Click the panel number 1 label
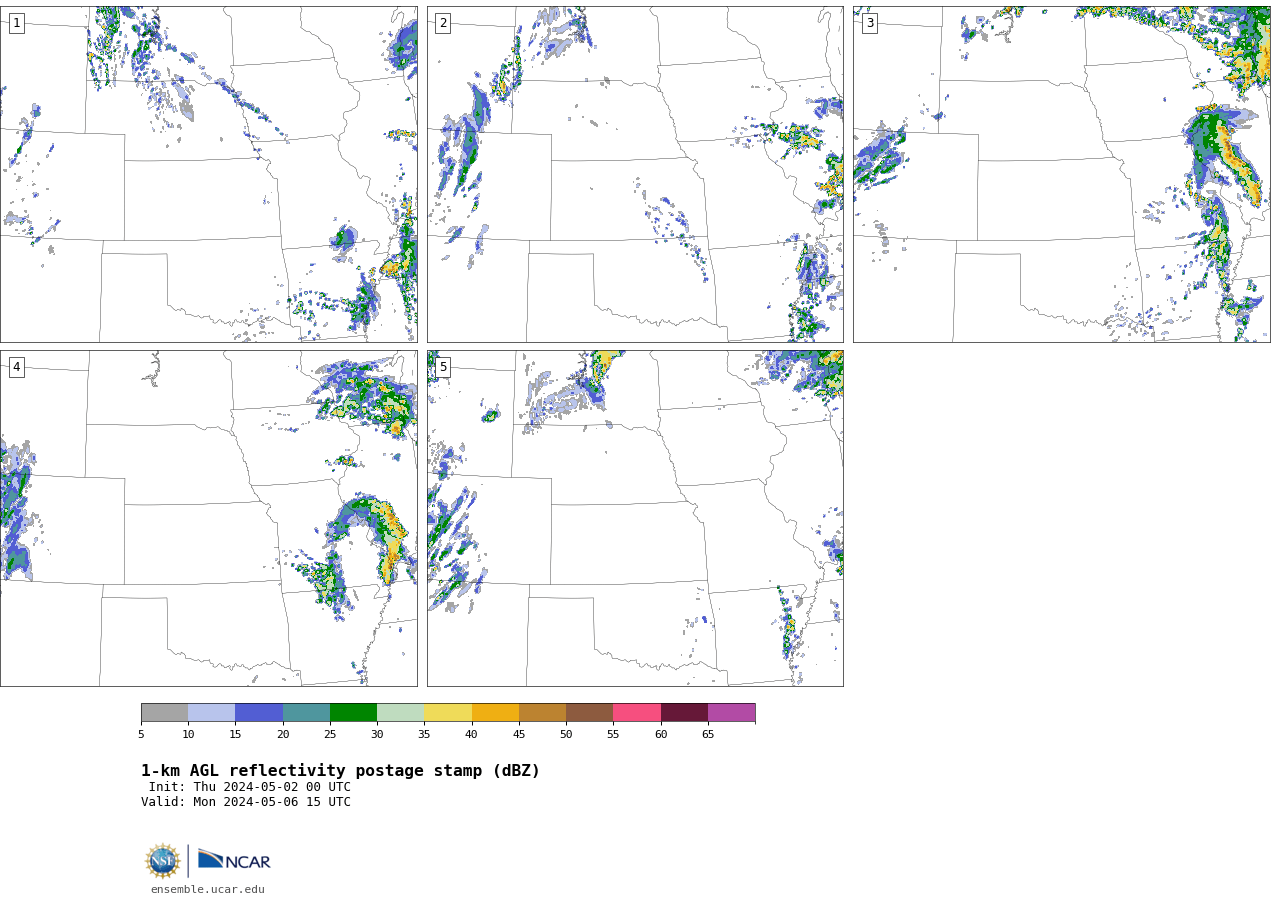This screenshot has width=1280, height=901. (16, 23)
